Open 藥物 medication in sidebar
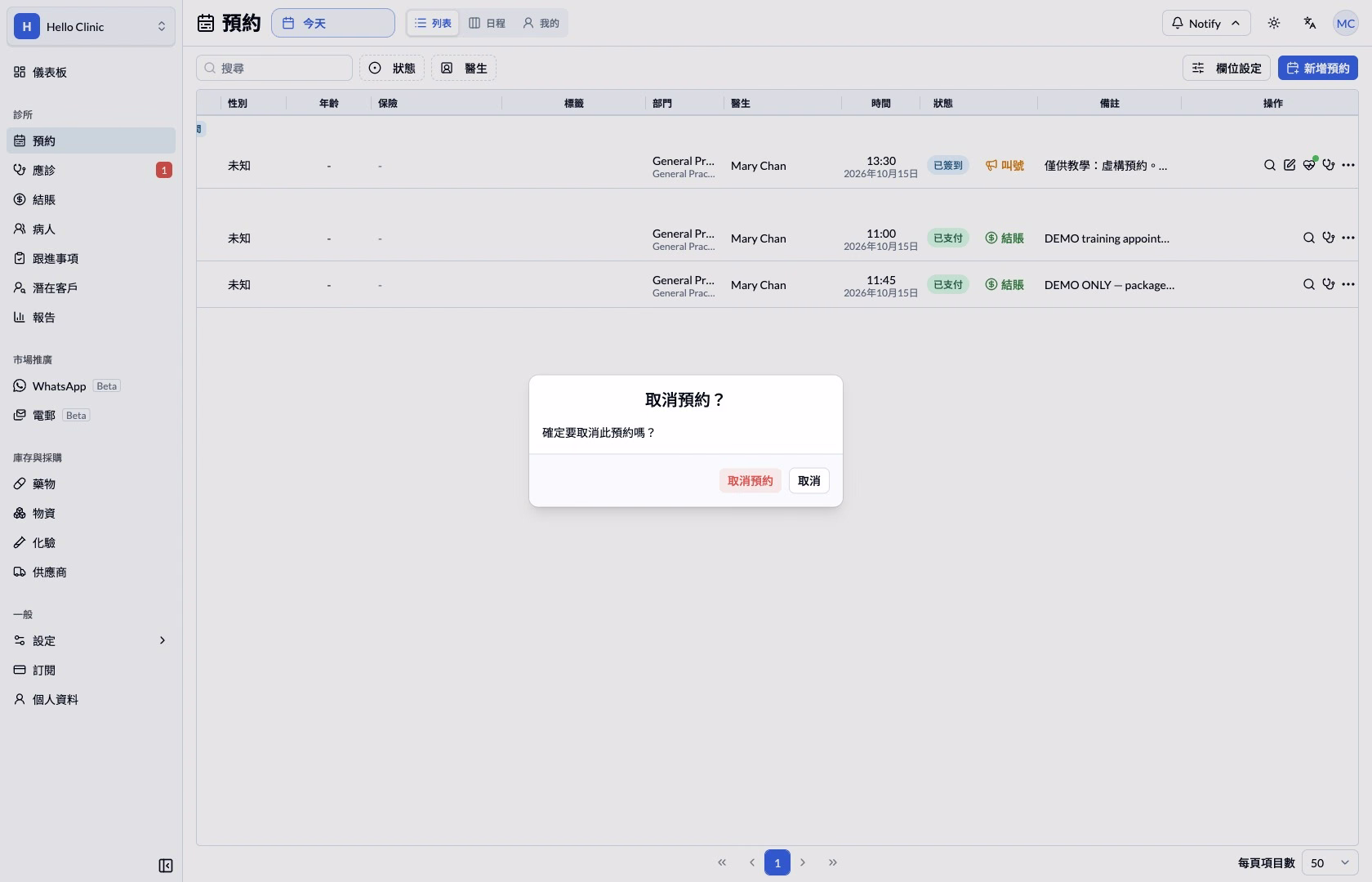This screenshot has width=1372, height=882. (x=91, y=483)
